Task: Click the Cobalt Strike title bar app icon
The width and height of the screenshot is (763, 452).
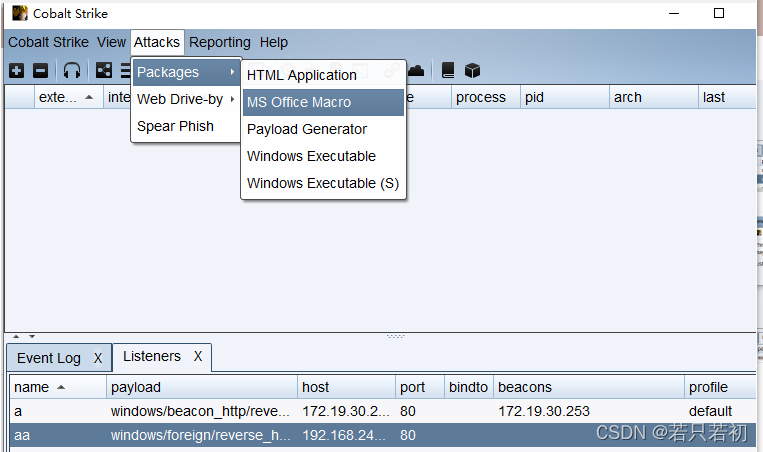Action: click(20, 13)
